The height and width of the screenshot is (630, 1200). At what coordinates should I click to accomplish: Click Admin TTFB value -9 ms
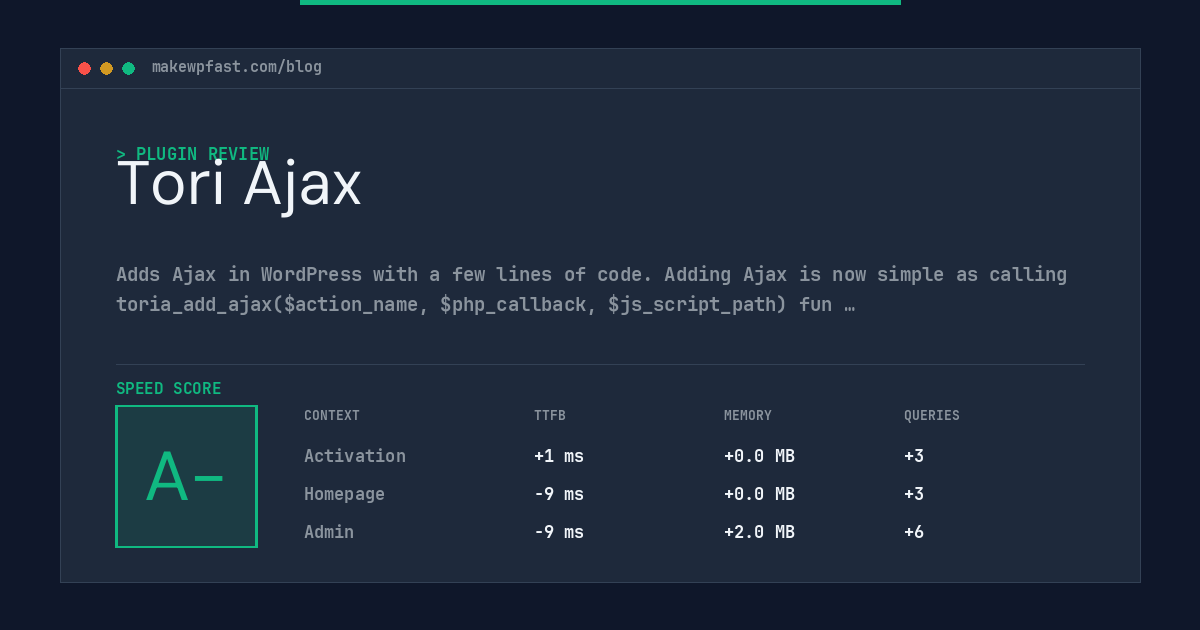(559, 532)
